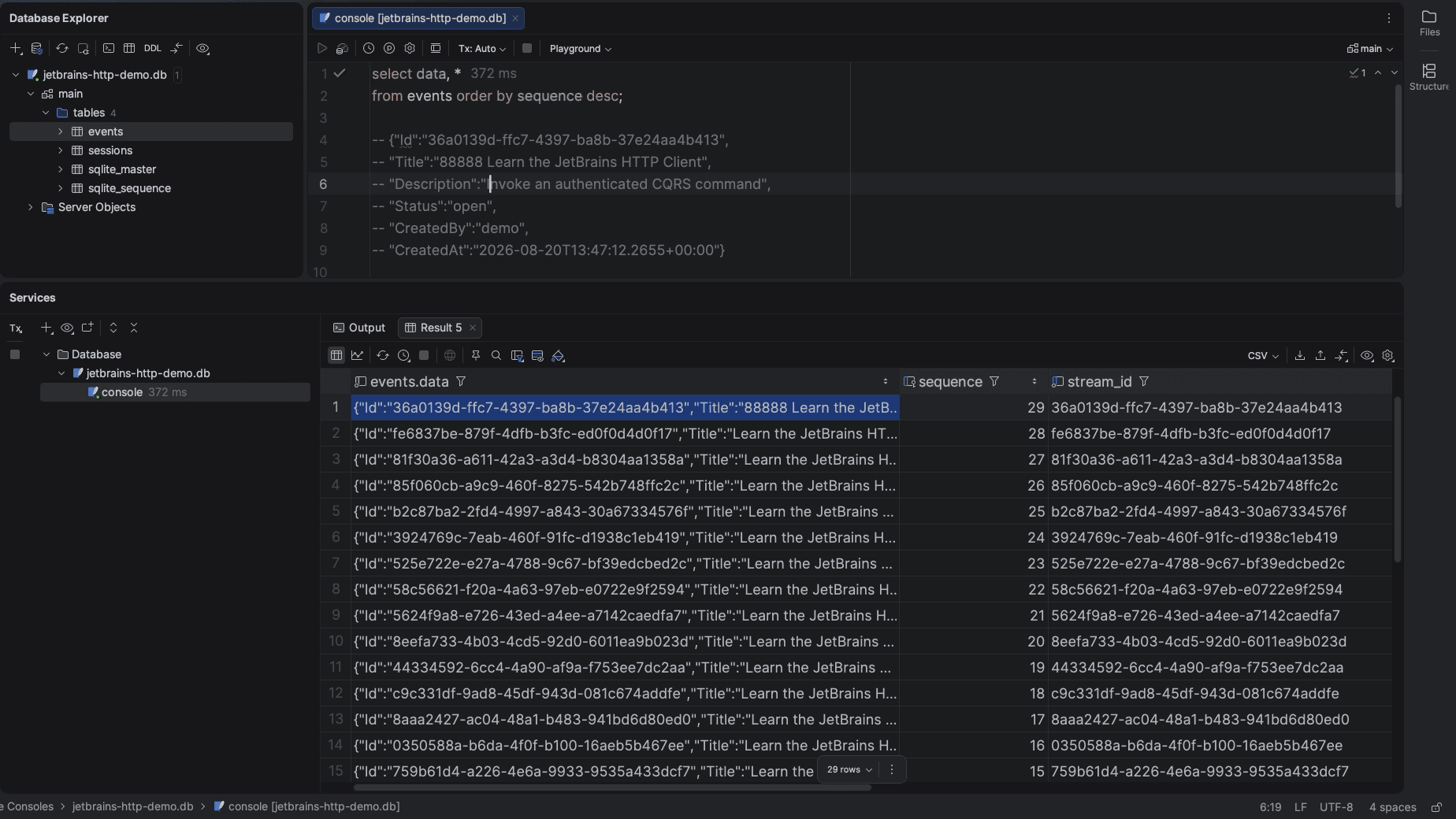Switch the result to chart view
Image resolution: width=1456 pixels, height=819 pixels.
coord(358,356)
